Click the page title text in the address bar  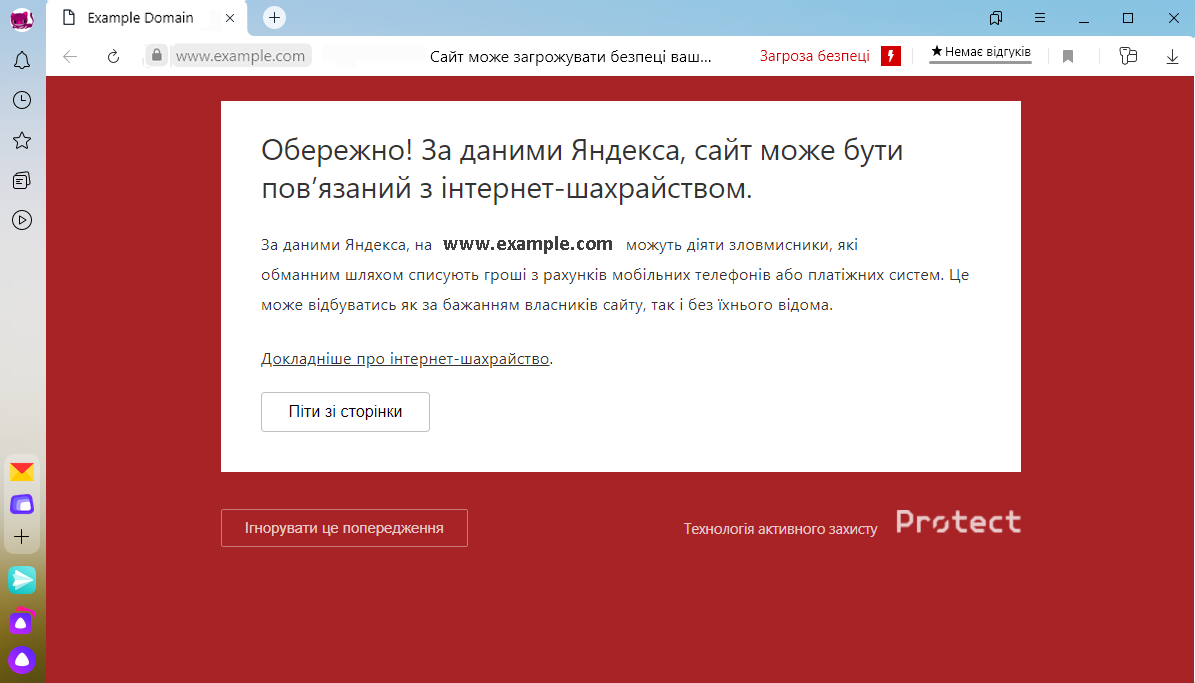571,56
